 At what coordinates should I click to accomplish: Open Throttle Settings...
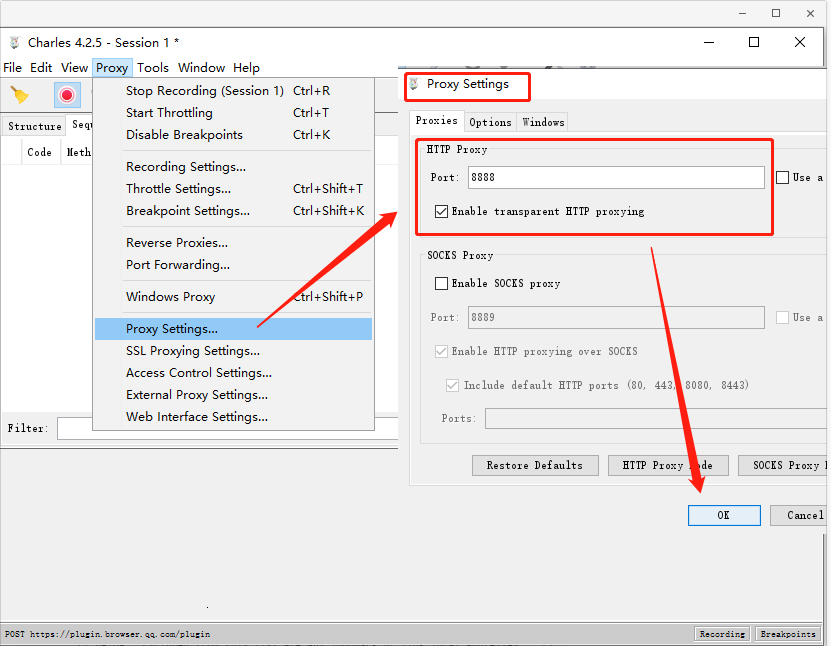[233, 189]
